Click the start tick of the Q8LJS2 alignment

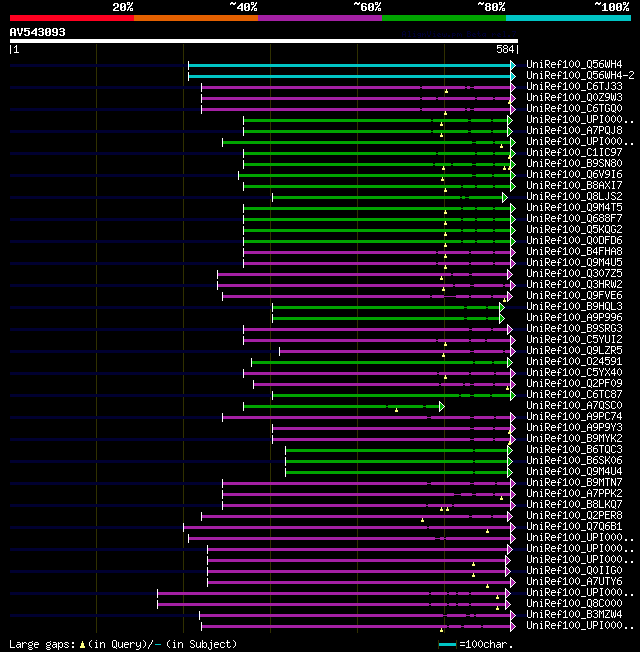pyautogui.click(x=272, y=197)
